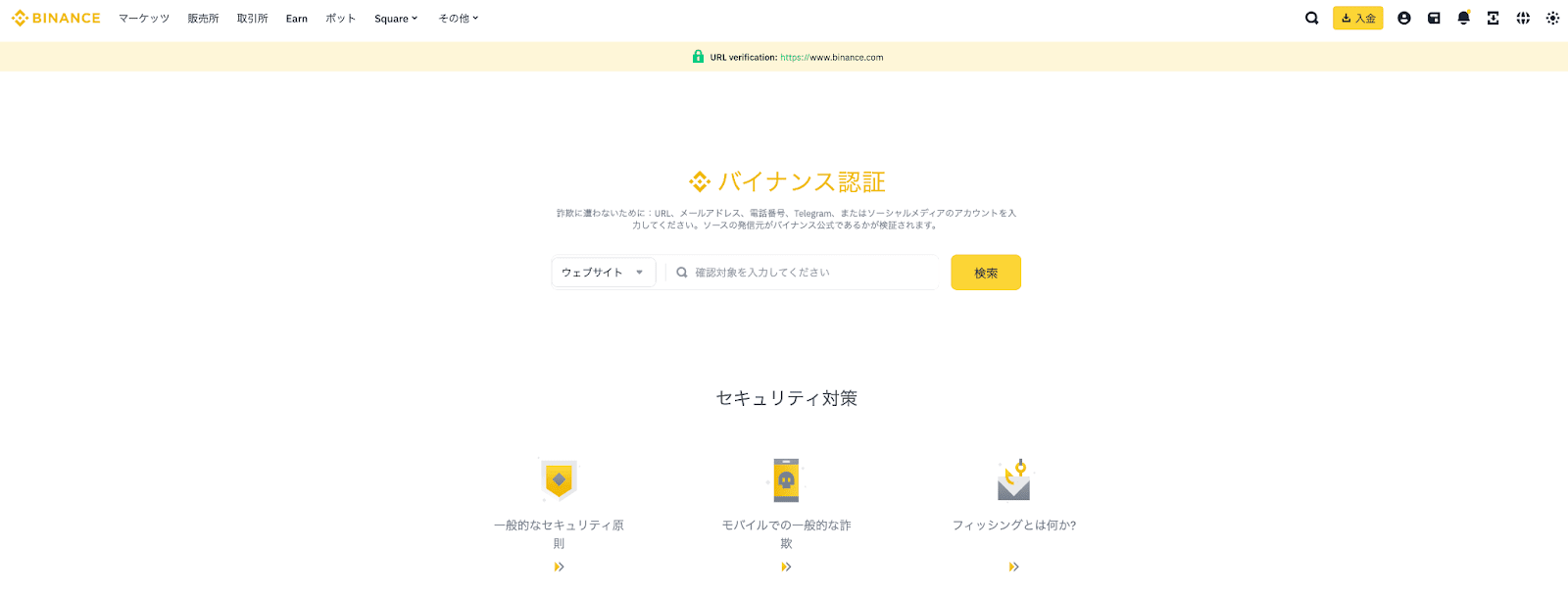
Task: Click the Binance logo in header
Action: [x=56, y=18]
